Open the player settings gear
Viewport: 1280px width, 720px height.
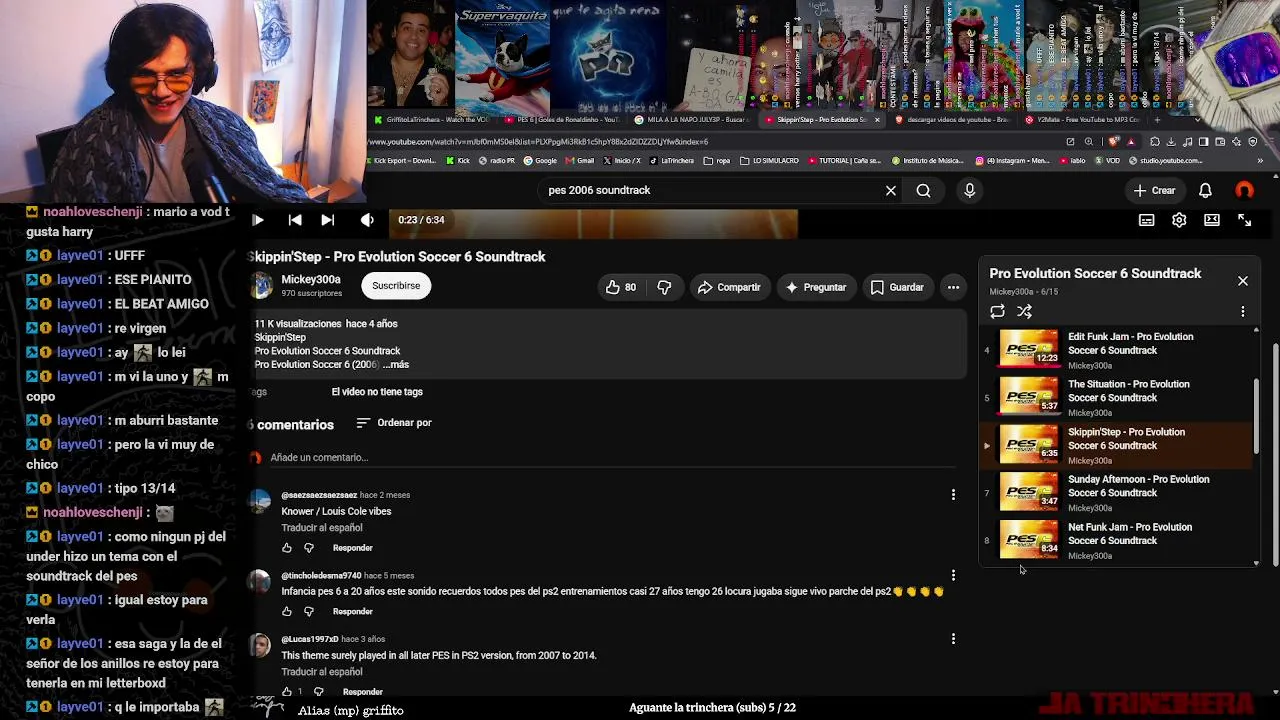pos(1179,220)
